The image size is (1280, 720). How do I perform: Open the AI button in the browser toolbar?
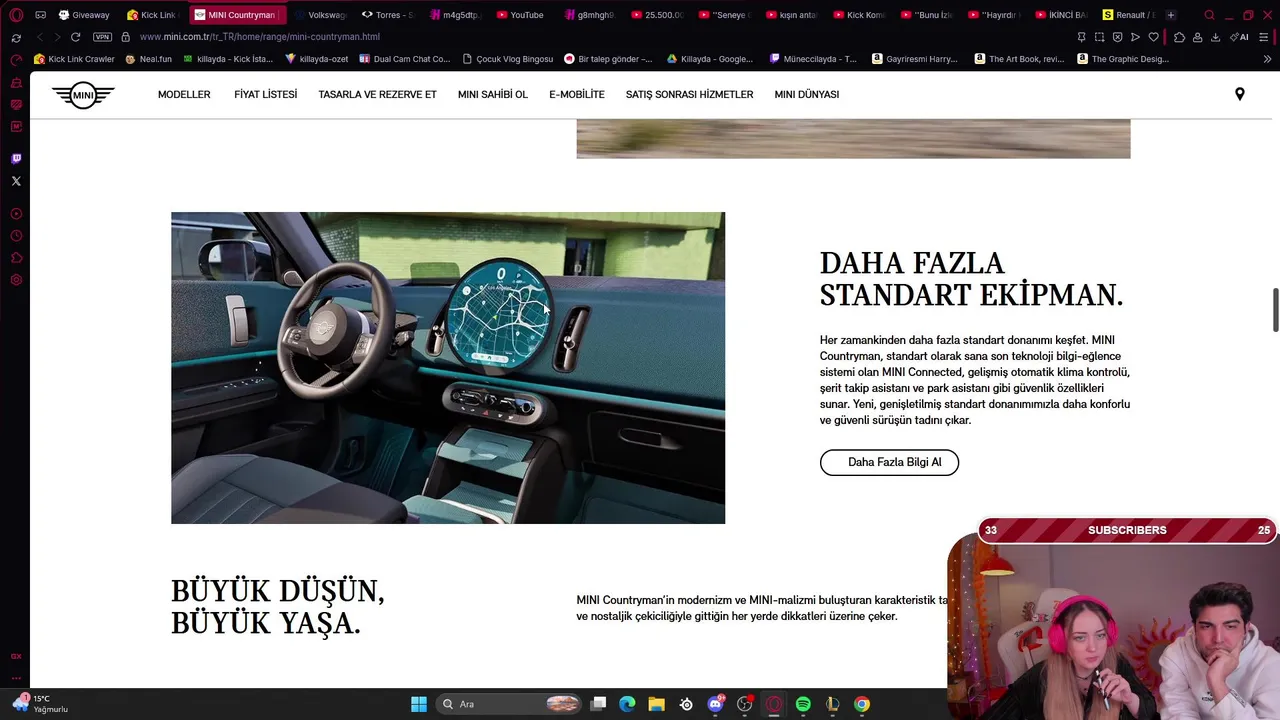point(1240,37)
